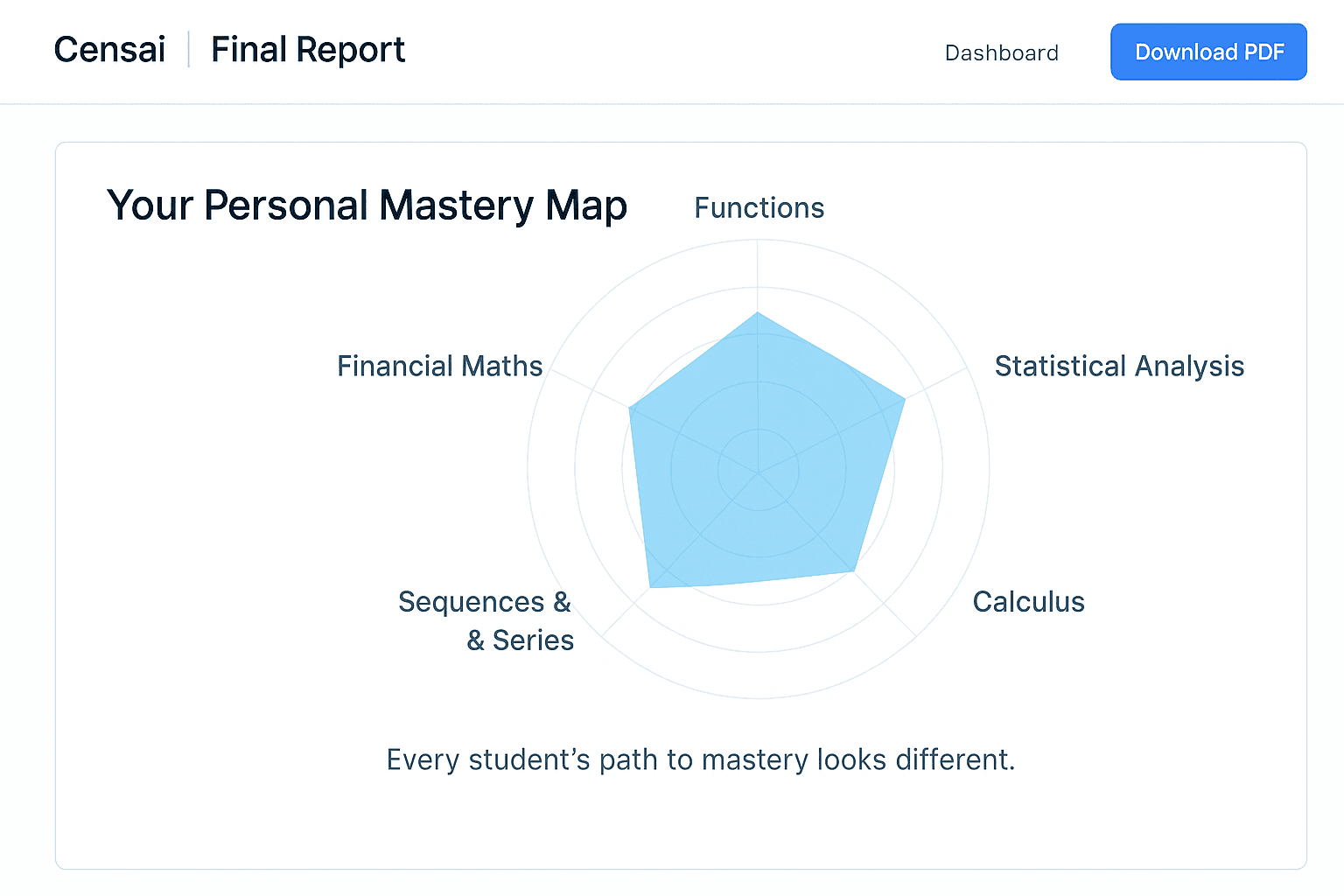Click the Download PDF button
Viewport: 1344px width, 896px height.
click(1208, 52)
